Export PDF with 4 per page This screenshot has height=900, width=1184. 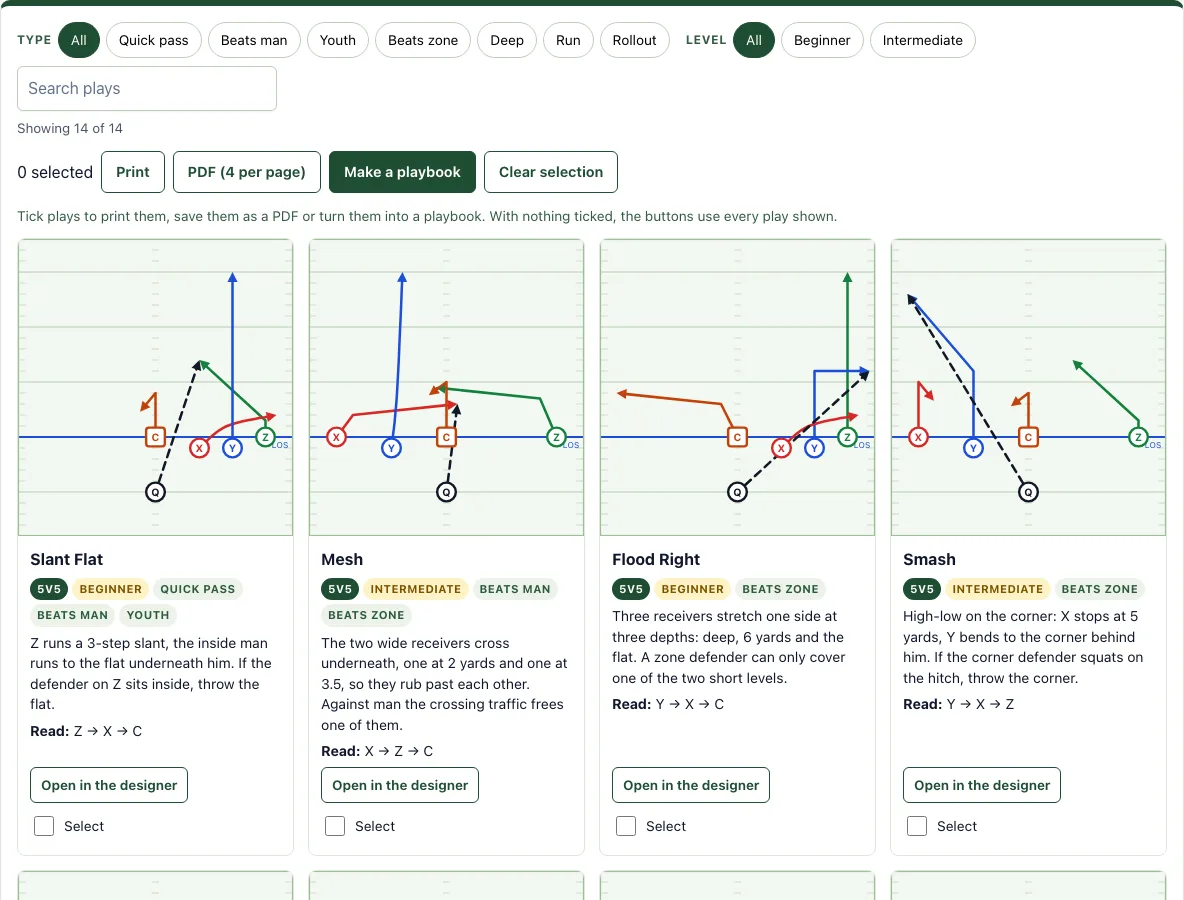pyautogui.click(x=246, y=172)
